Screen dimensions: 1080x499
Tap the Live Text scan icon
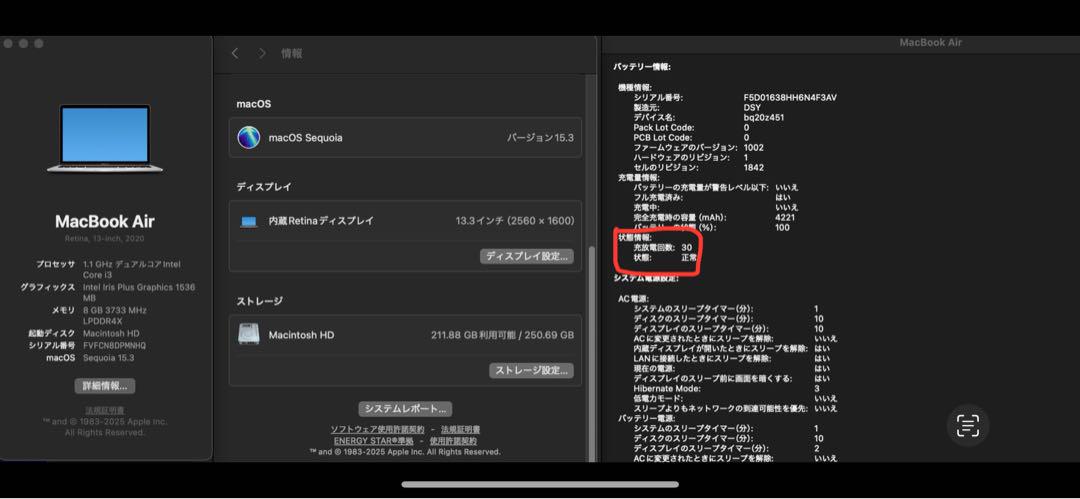(x=968, y=426)
